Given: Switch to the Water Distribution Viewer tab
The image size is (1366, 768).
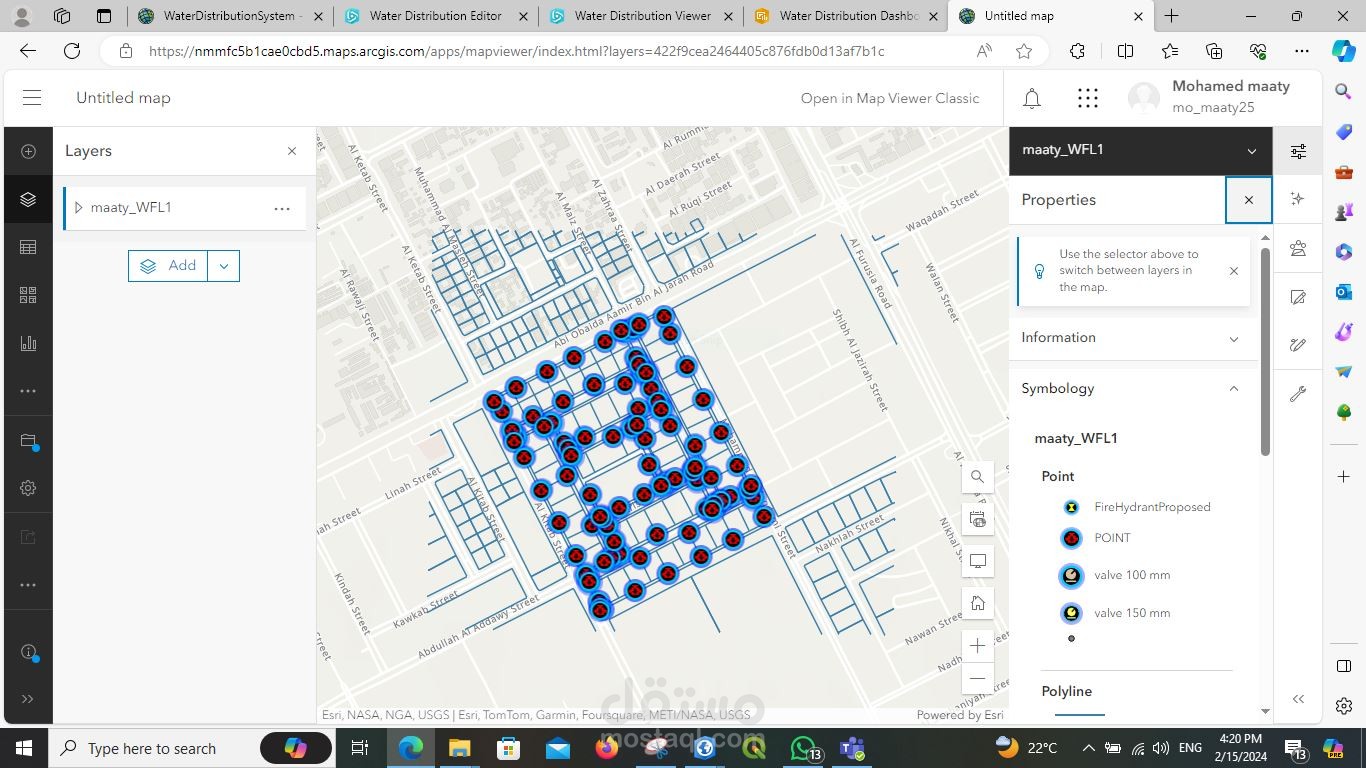Looking at the screenshot, I should pyautogui.click(x=640, y=16).
